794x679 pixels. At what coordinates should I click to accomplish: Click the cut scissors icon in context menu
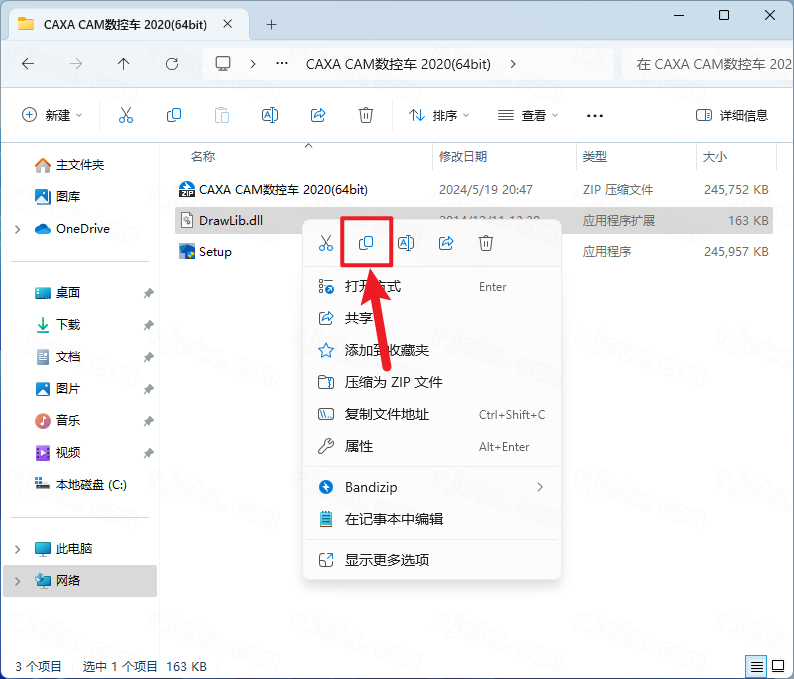pyautogui.click(x=326, y=243)
